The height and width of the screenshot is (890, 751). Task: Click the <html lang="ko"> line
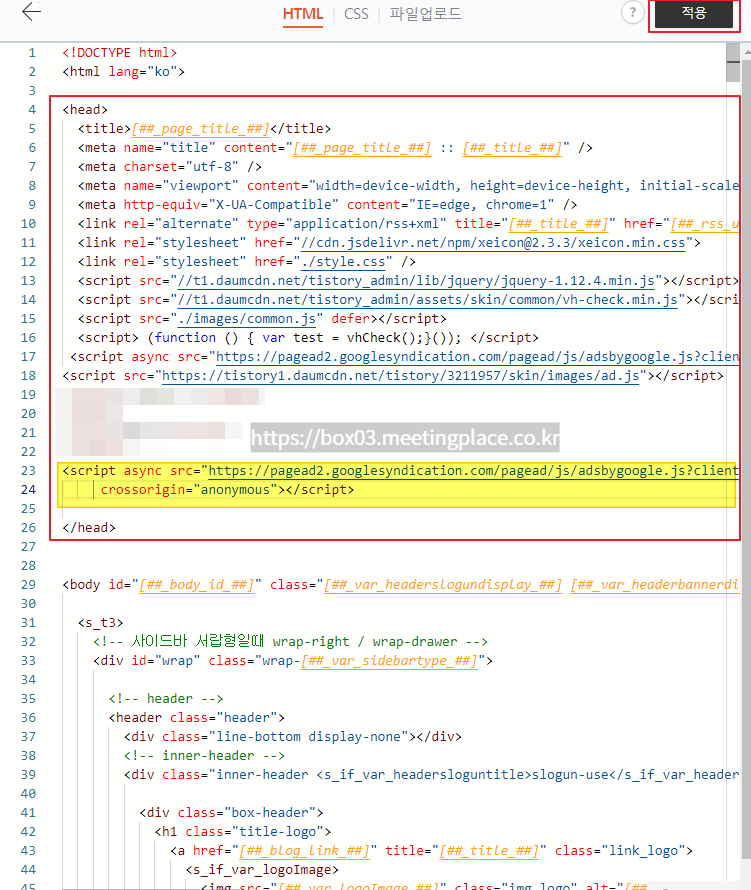123,72
